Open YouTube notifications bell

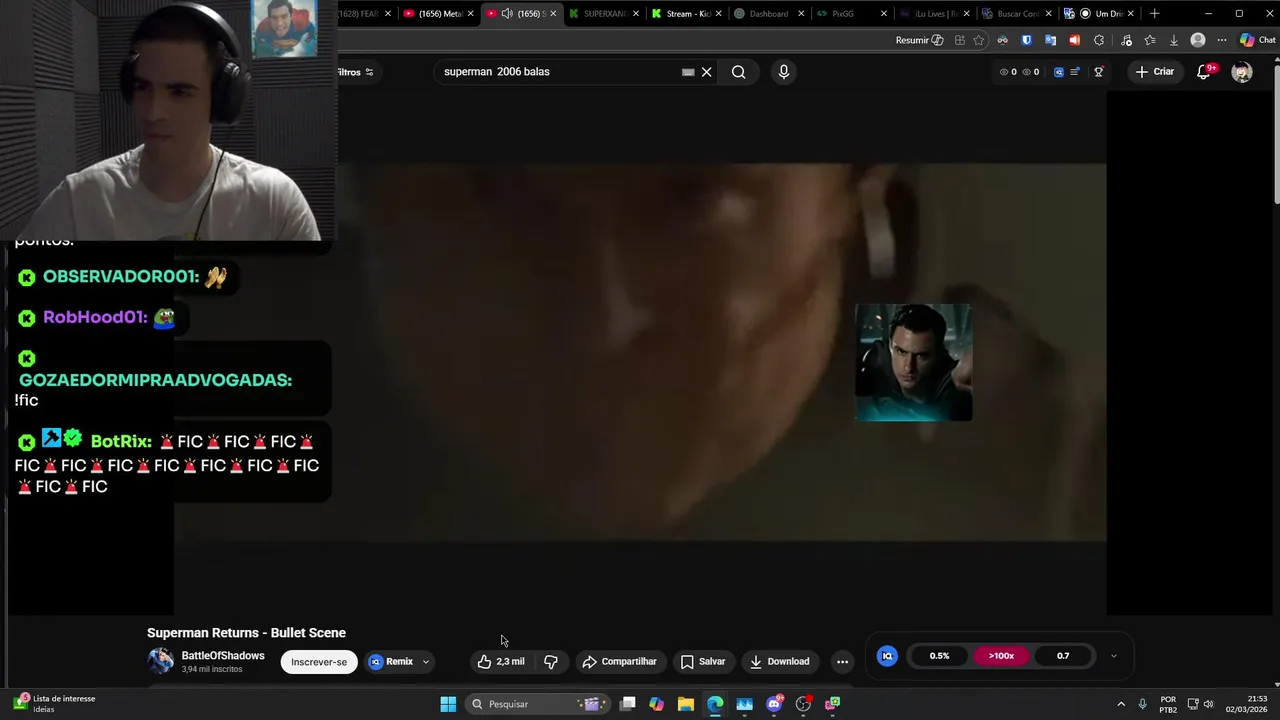click(x=1204, y=72)
